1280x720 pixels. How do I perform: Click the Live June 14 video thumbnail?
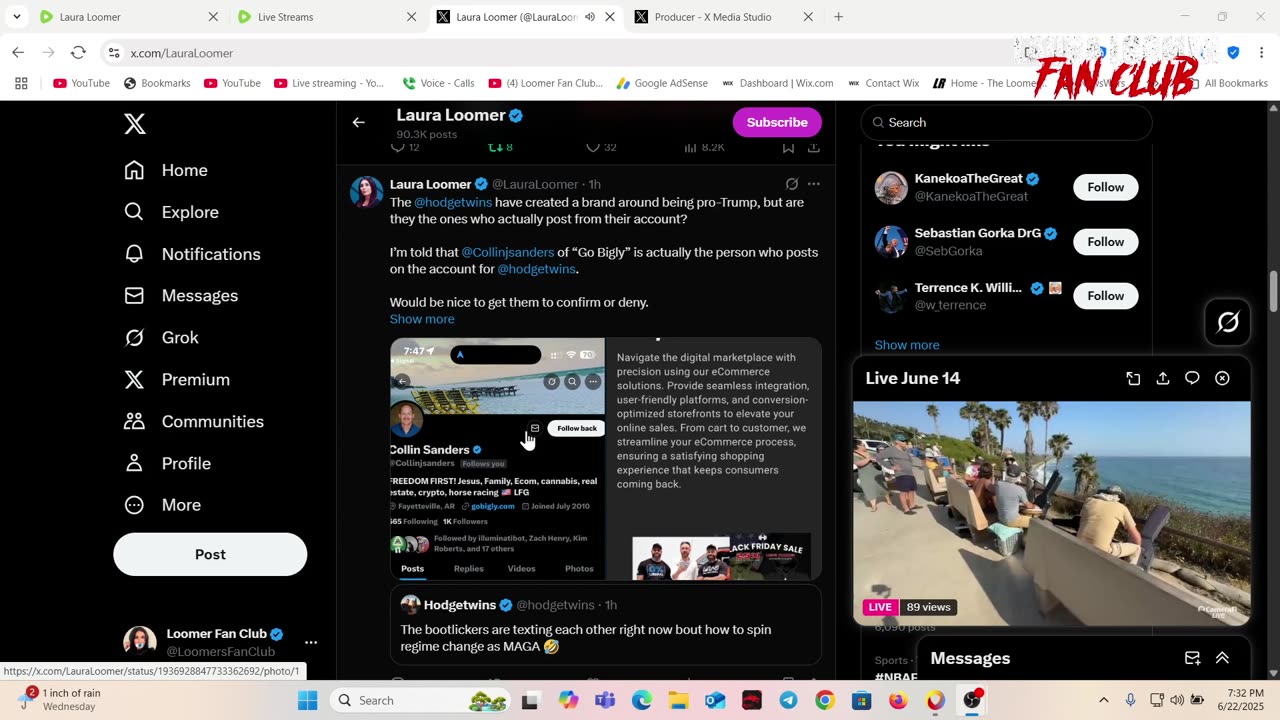coord(1052,513)
